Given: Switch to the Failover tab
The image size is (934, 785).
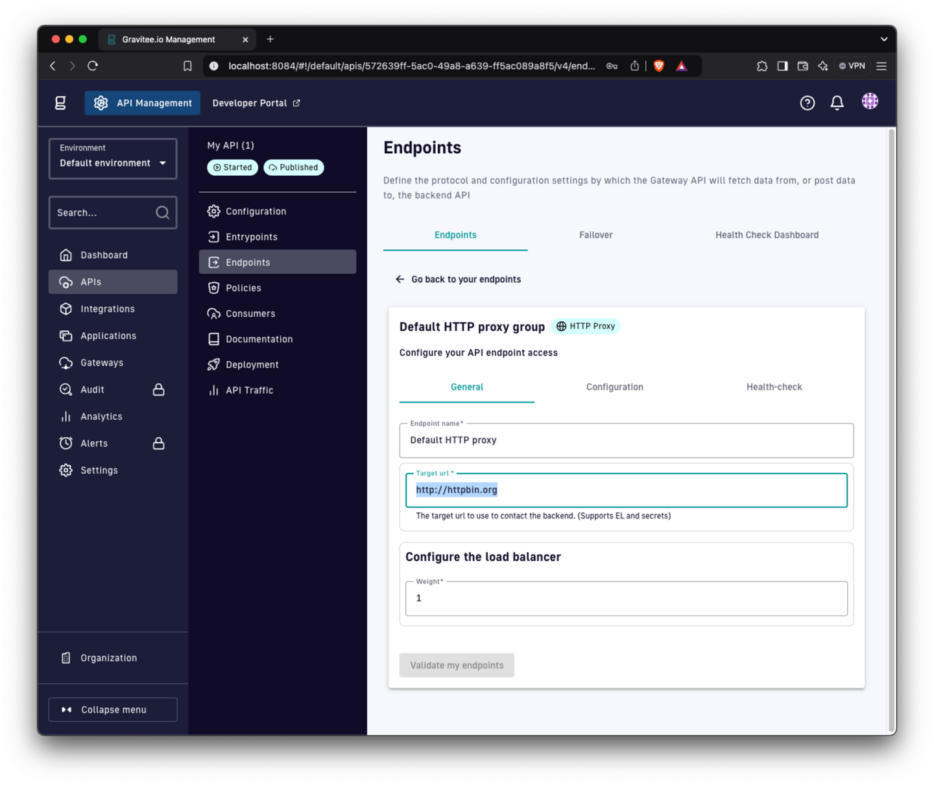Looking at the screenshot, I should 596,235.
